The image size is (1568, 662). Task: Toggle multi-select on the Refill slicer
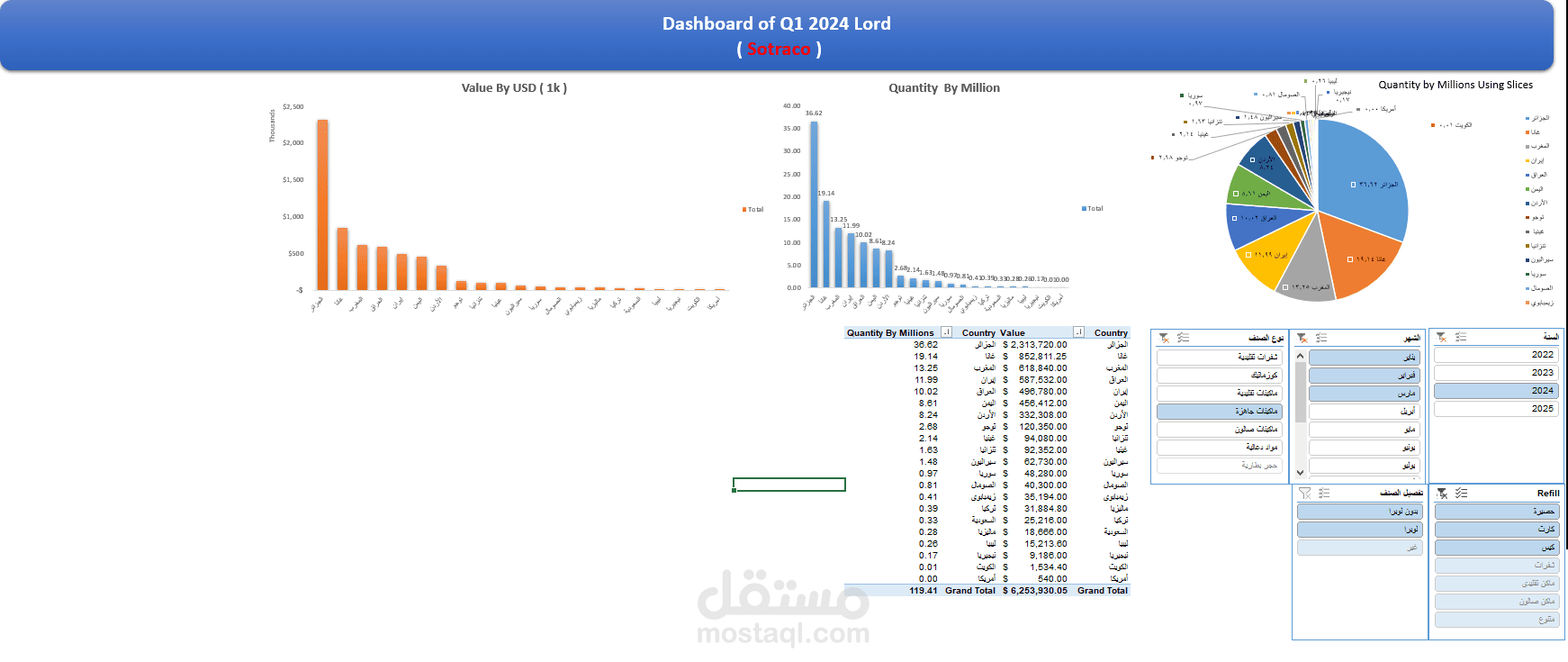tap(1461, 494)
